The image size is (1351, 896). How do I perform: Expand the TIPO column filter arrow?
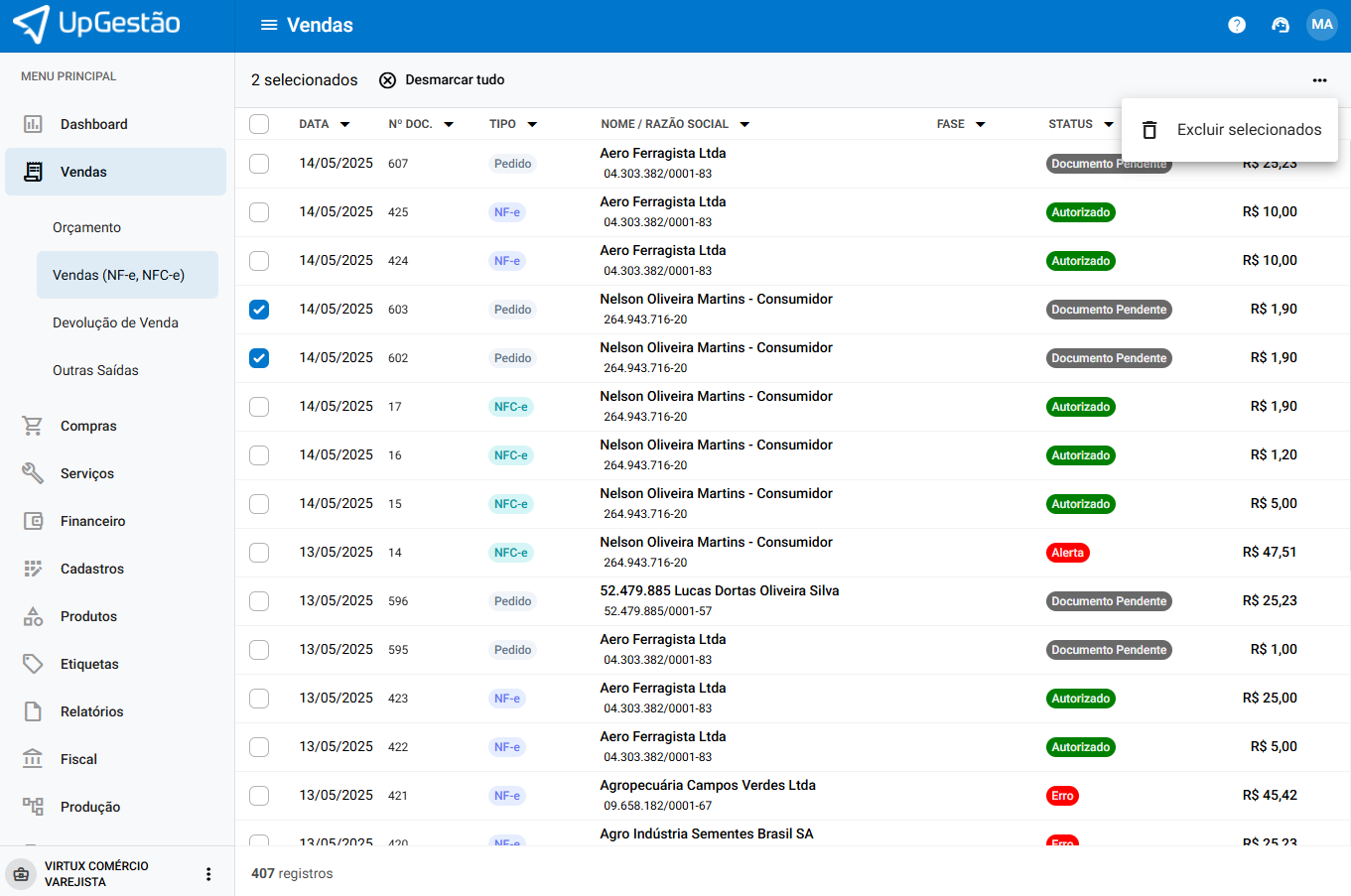[532, 124]
